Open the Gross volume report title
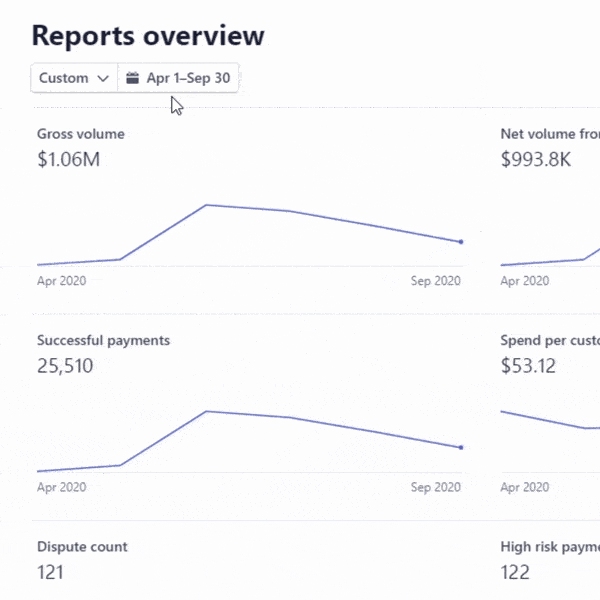600x600 pixels. [81, 134]
